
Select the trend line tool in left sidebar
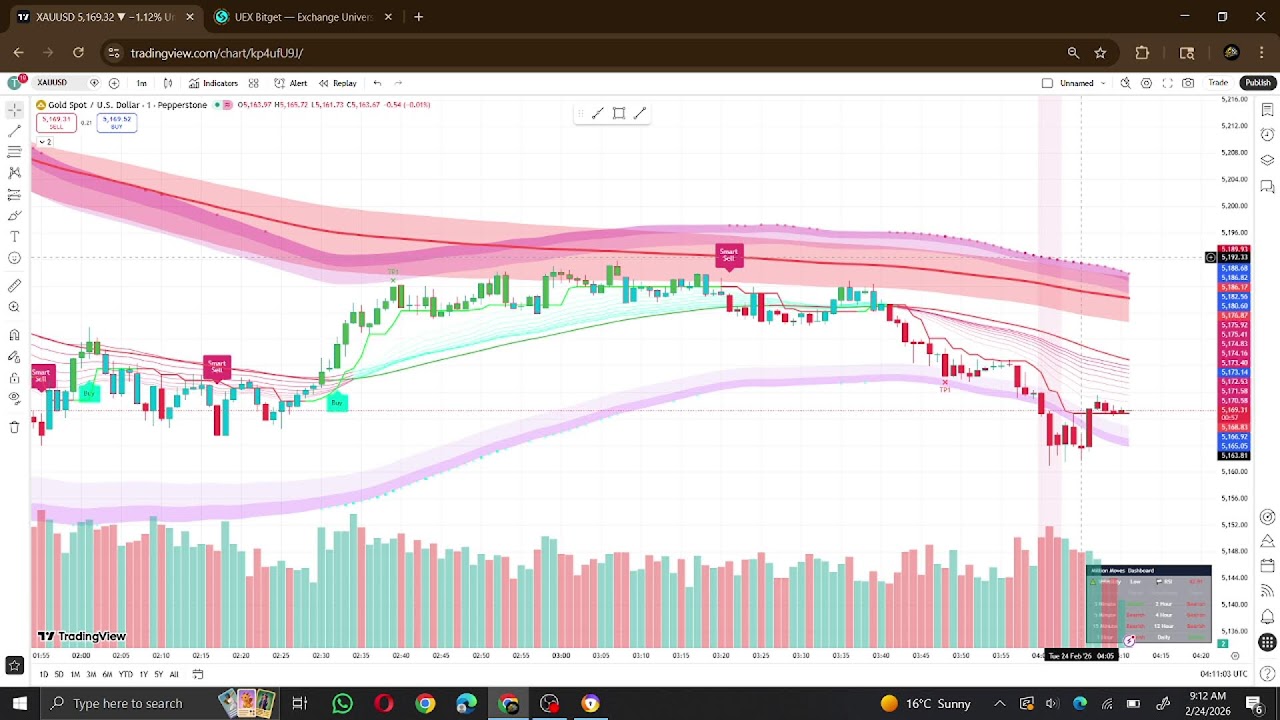[x=14, y=131]
